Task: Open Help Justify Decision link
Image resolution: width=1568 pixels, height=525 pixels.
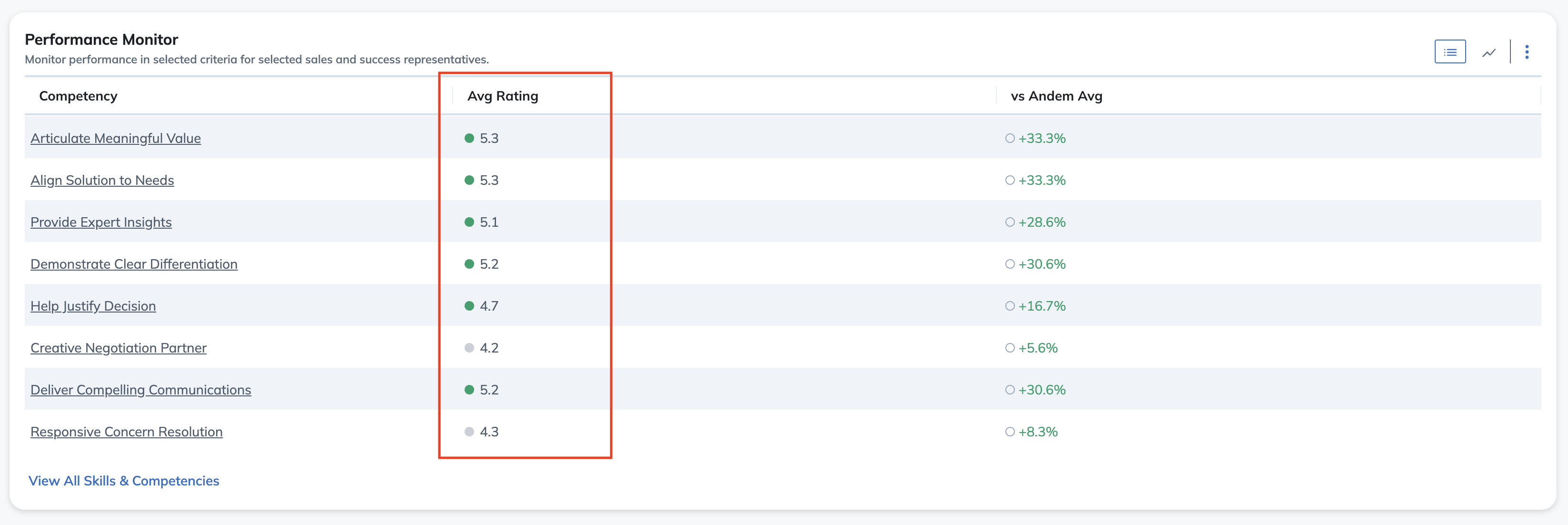Action: click(93, 306)
